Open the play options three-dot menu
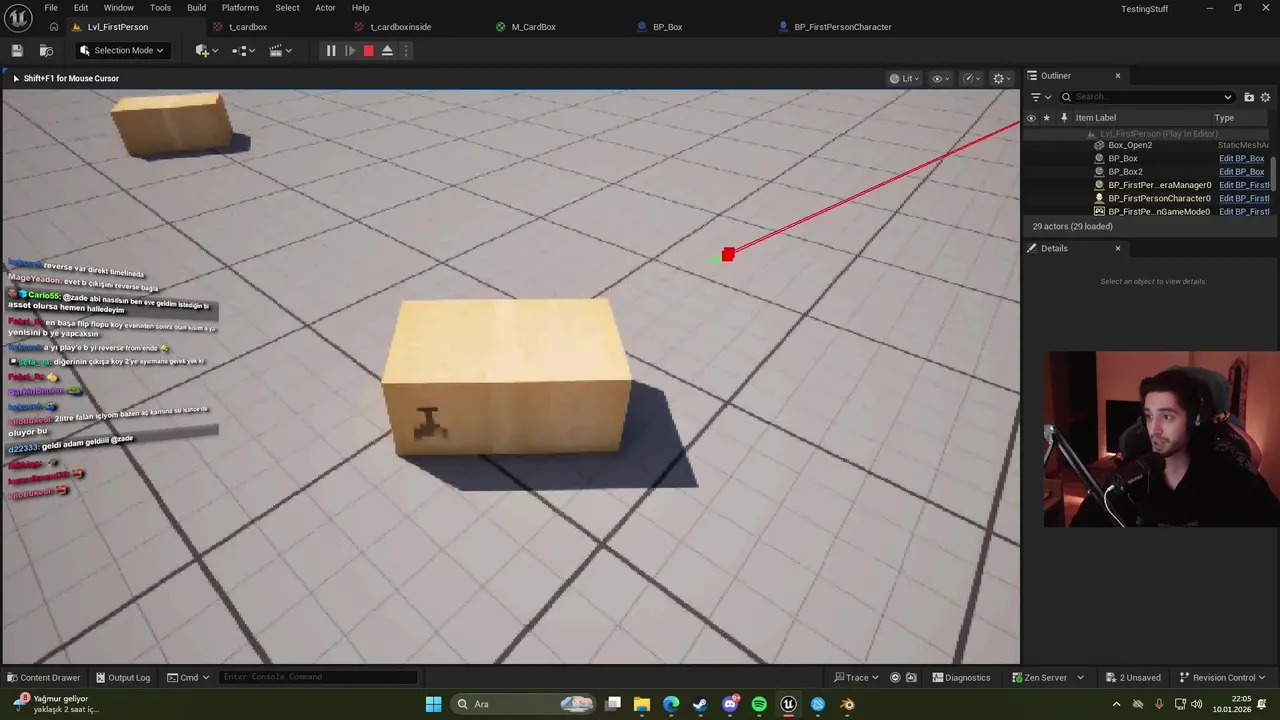Viewport: 1280px width, 720px height. pos(405,50)
